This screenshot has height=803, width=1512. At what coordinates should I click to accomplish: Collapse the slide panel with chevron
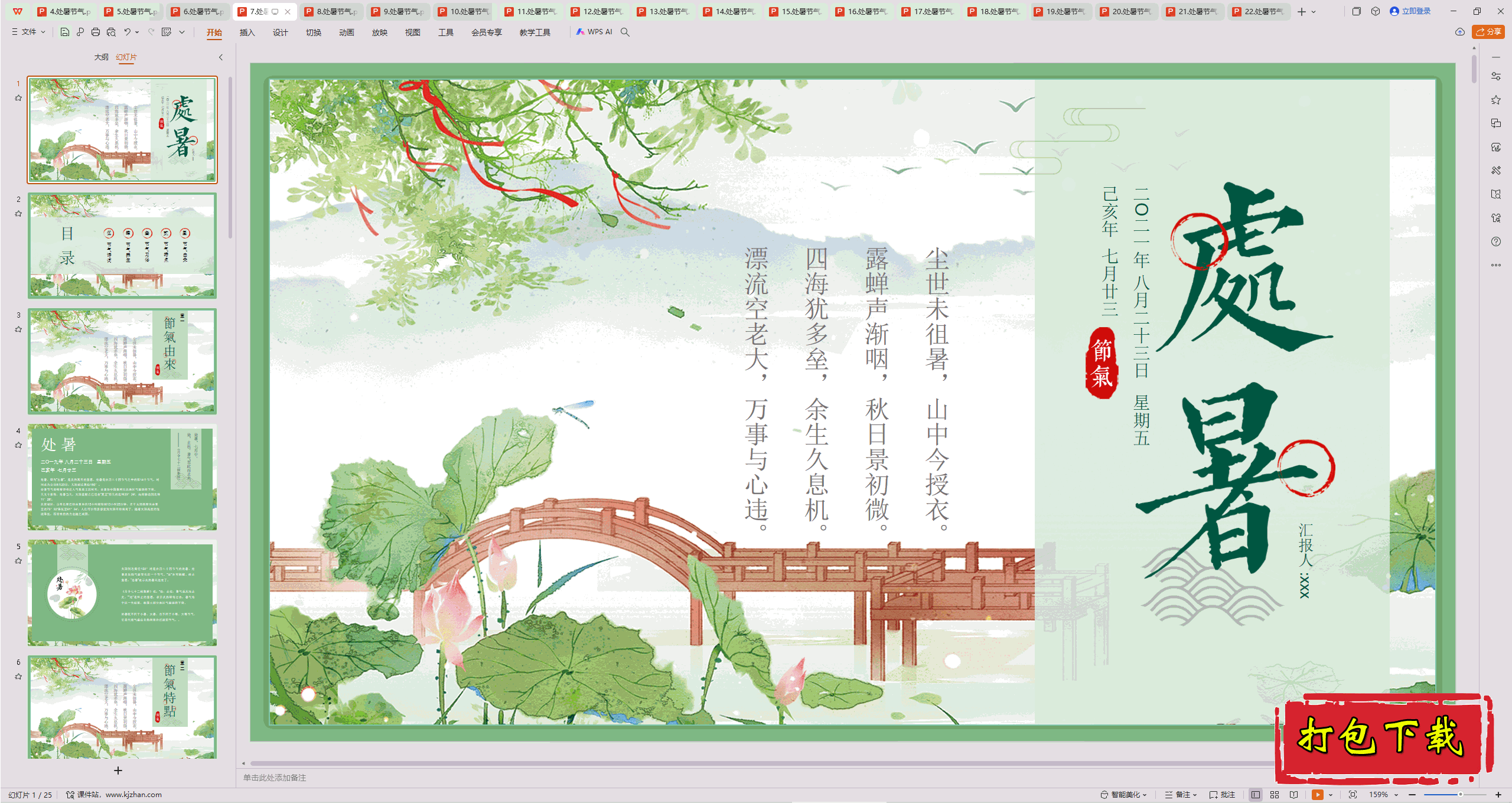tap(221, 57)
